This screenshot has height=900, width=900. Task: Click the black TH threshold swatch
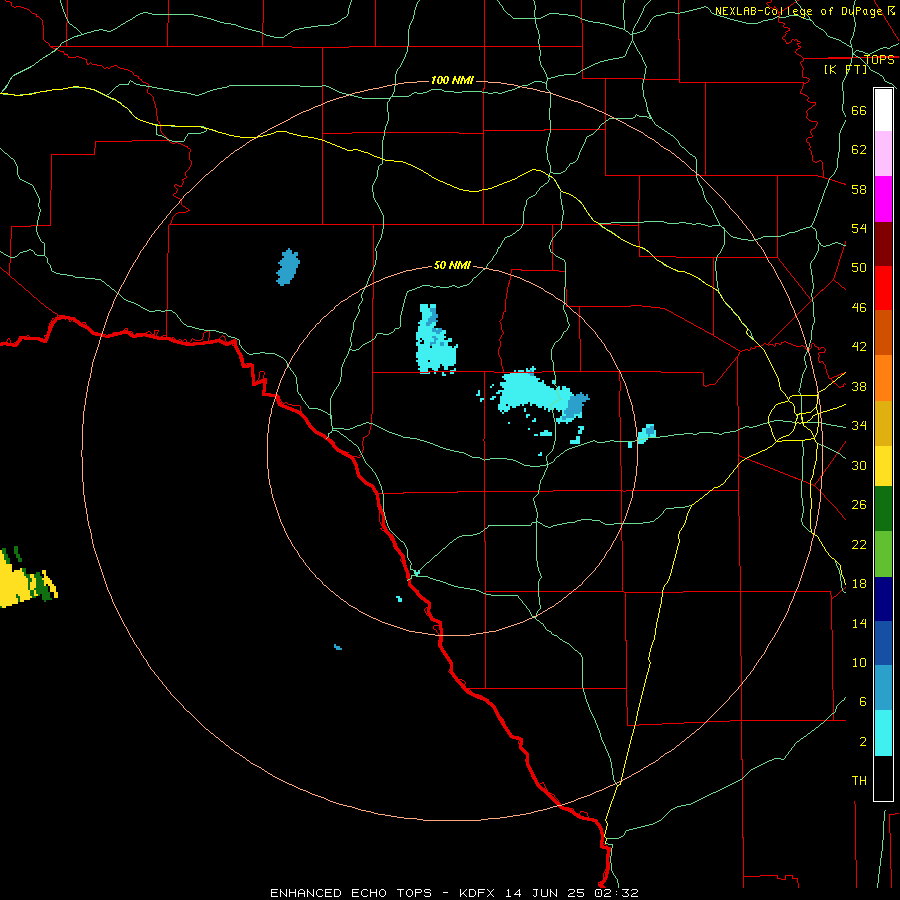click(883, 778)
